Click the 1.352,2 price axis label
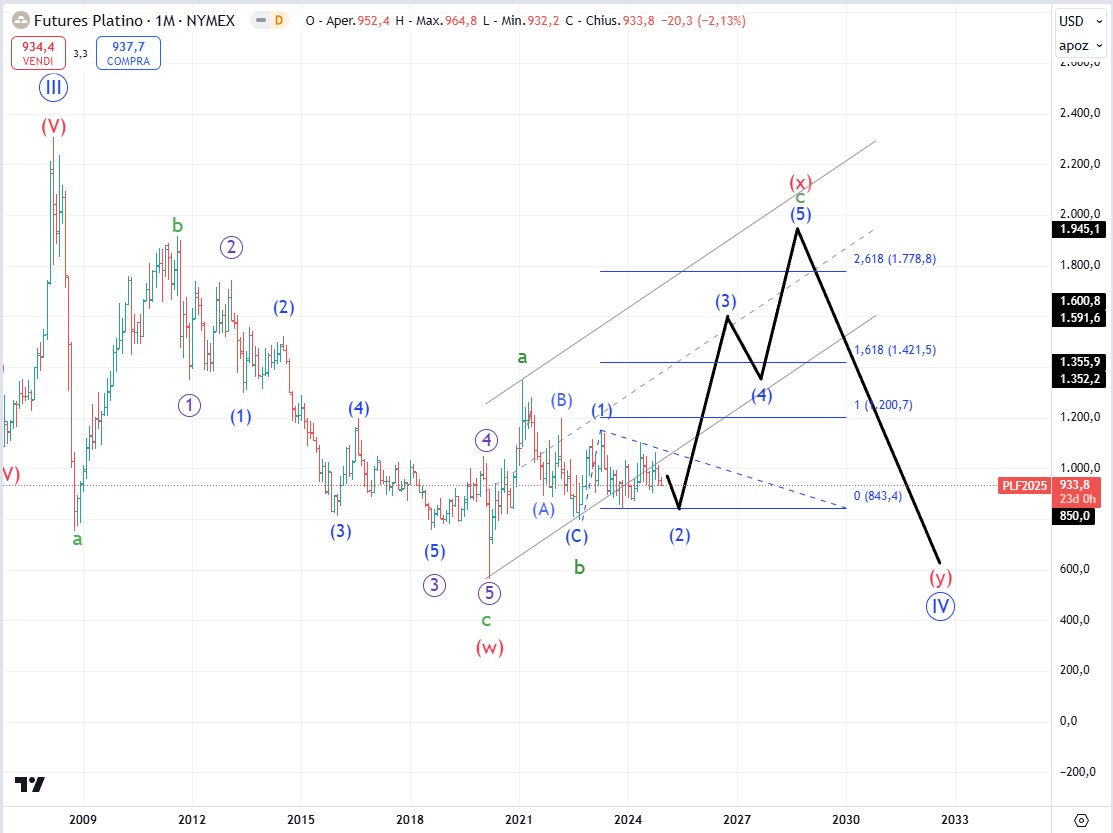Image resolution: width=1113 pixels, height=833 pixels. pyautogui.click(x=1079, y=379)
